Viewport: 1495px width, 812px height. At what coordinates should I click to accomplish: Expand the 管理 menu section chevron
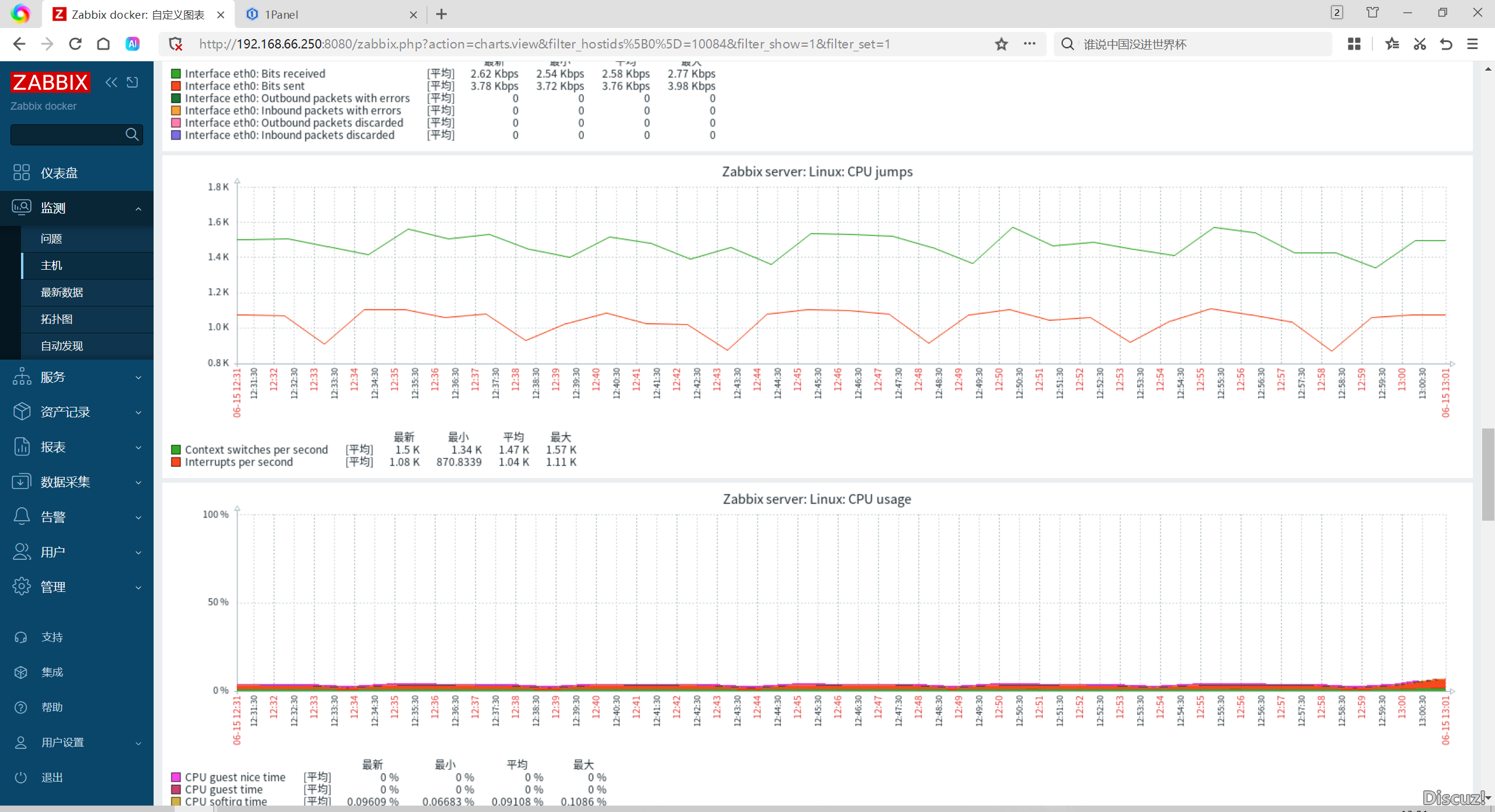point(138,588)
